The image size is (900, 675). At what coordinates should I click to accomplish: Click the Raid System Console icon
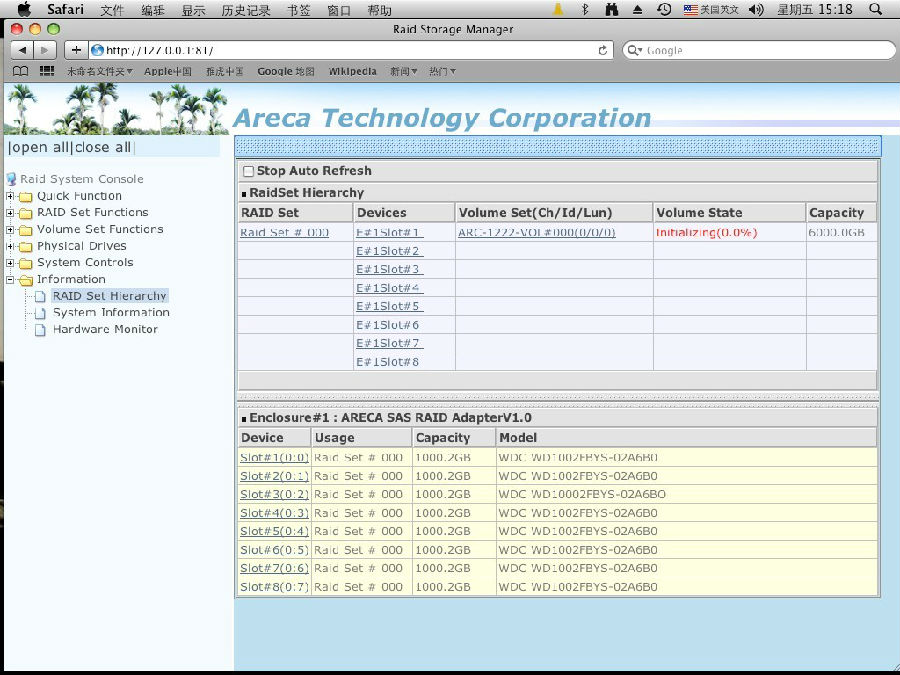coord(11,179)
